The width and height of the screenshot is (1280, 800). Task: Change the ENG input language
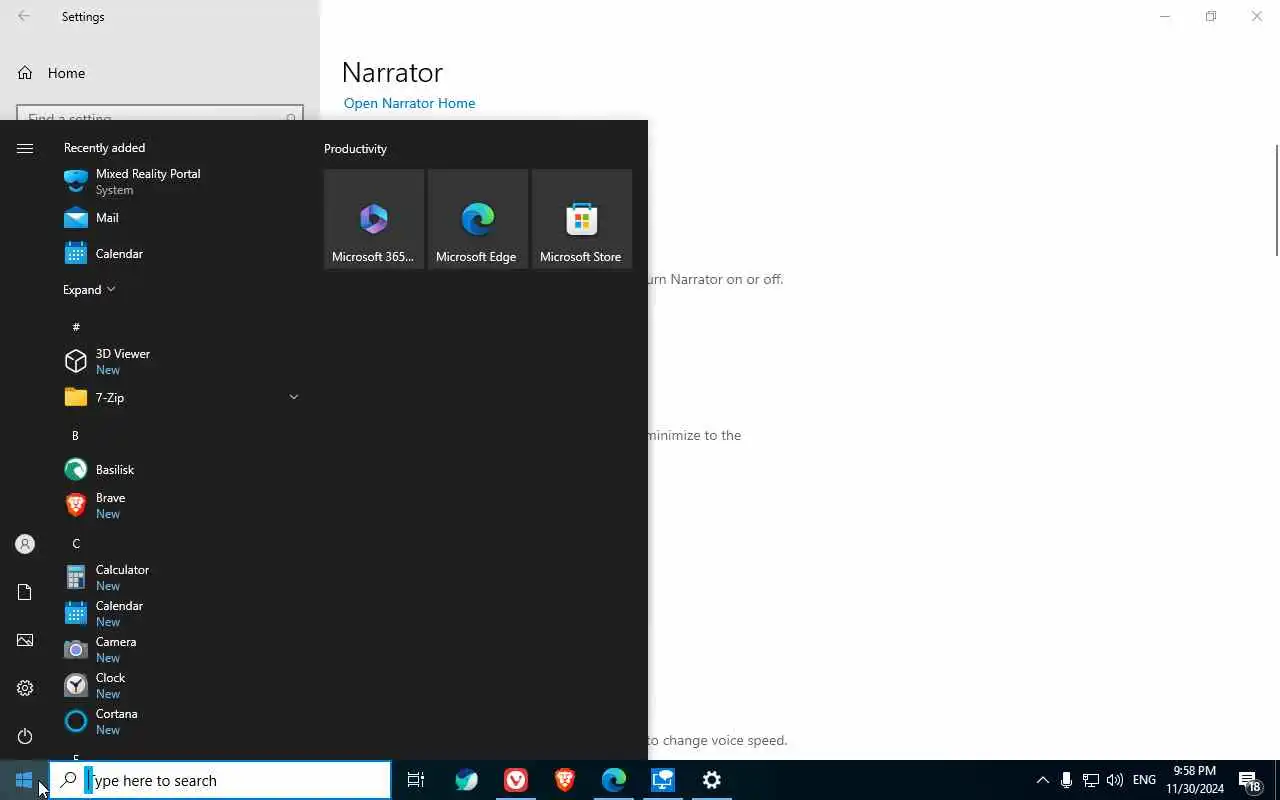coord(1144,780)
